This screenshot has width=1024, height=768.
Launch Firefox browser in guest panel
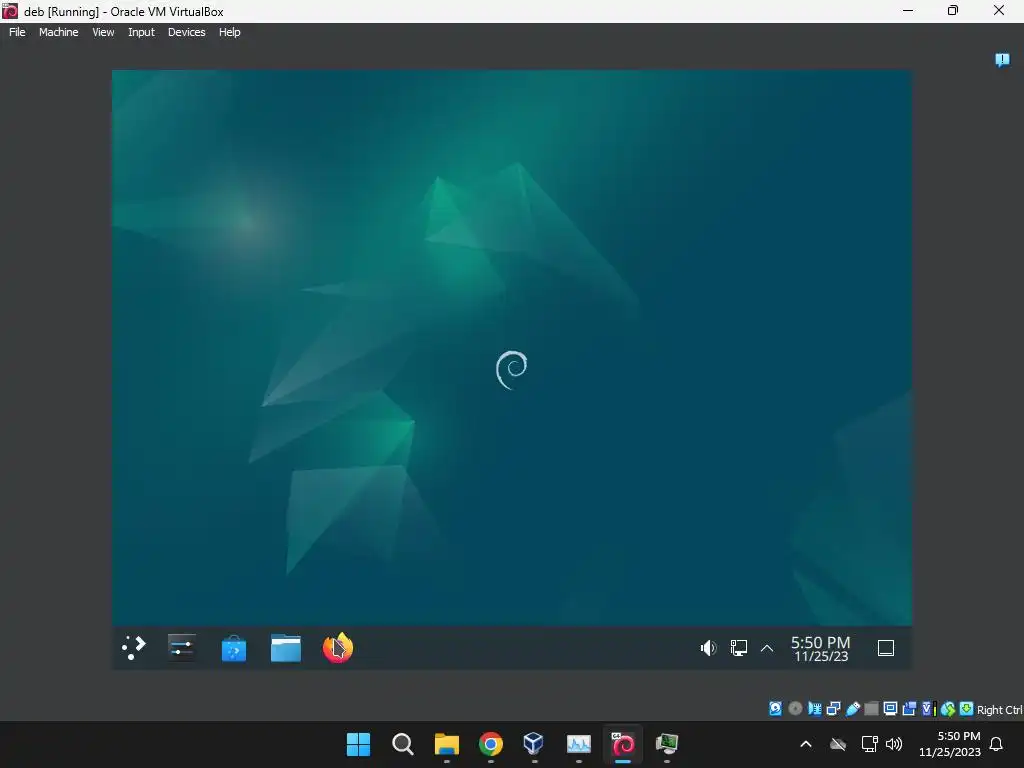pyautogui.click(x=338, y=648)
